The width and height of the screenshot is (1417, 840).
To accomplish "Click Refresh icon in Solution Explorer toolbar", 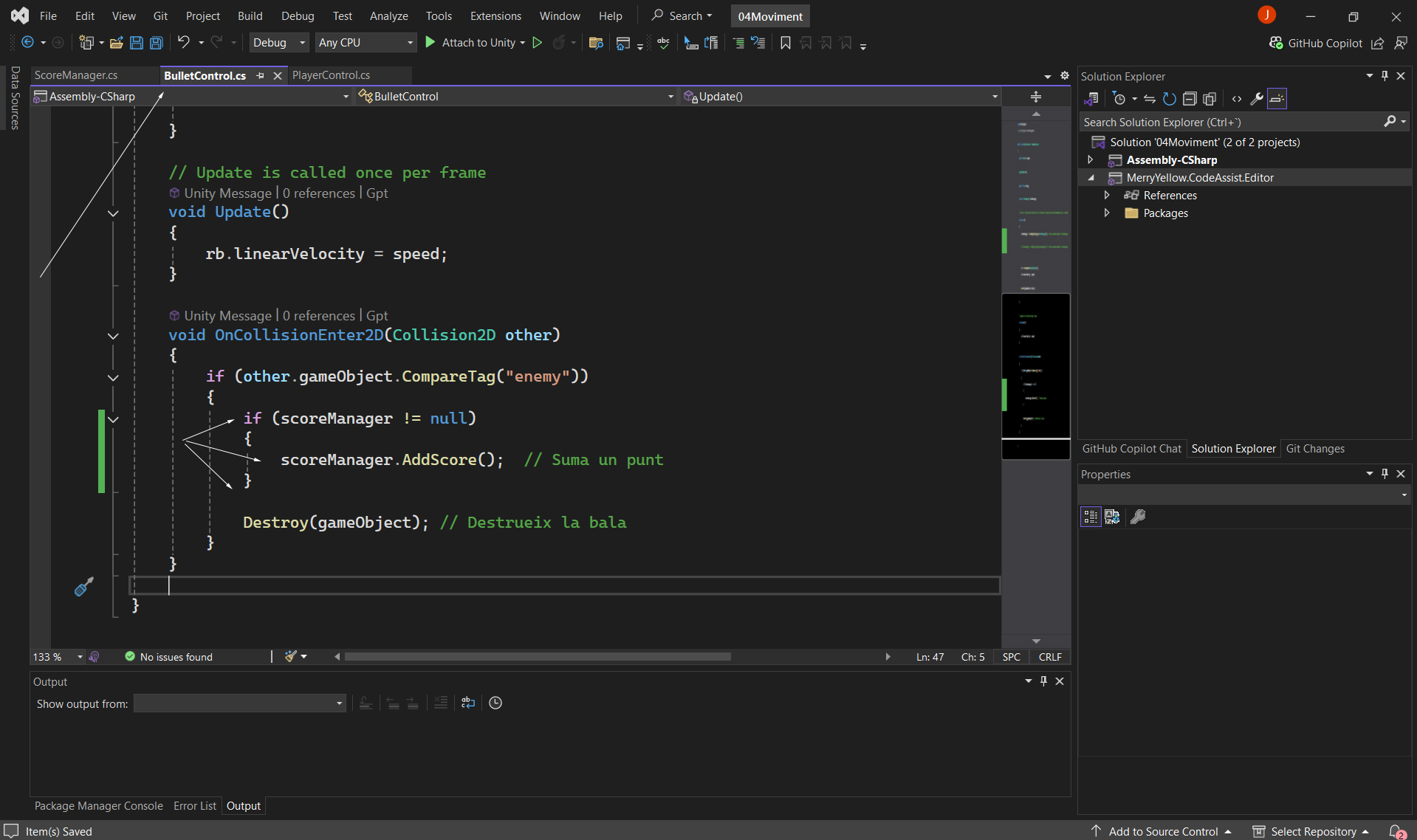I will [x=1169, y=99].
